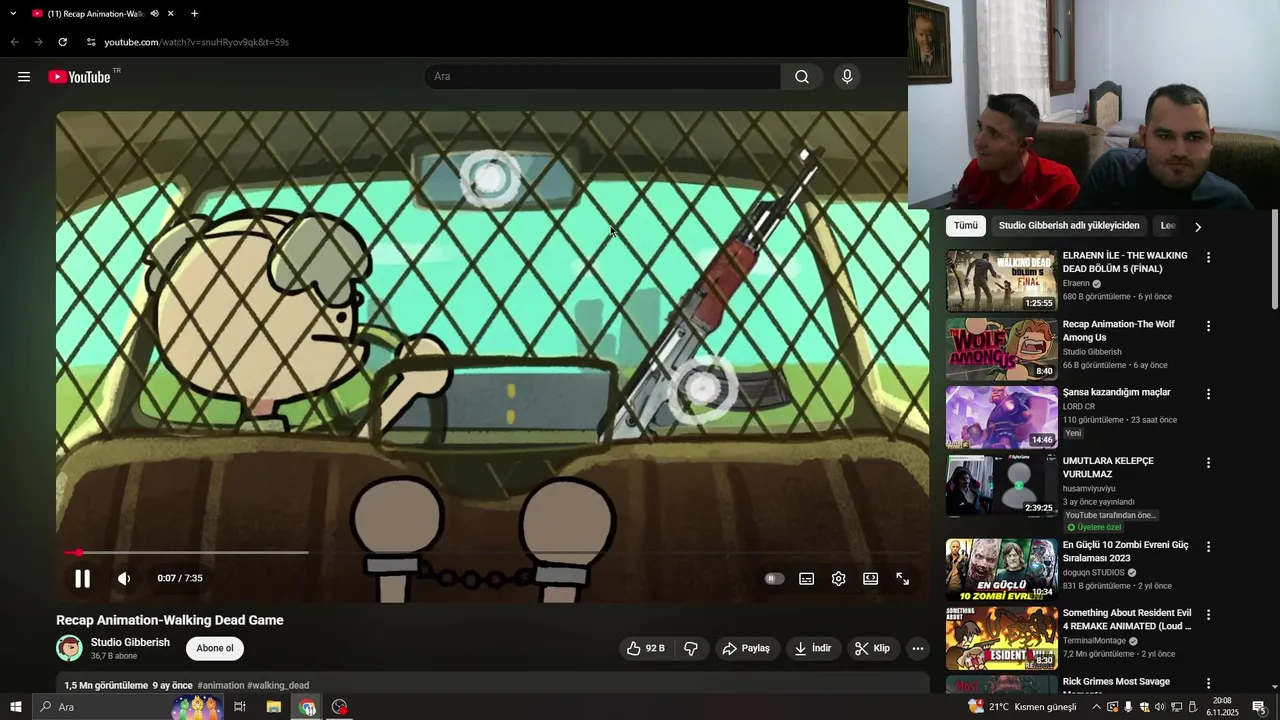Open Şansa kazandığım maçlar thumbnail
The height and width of the screenshot is (720, 1280).
[x=1001, y=418]
